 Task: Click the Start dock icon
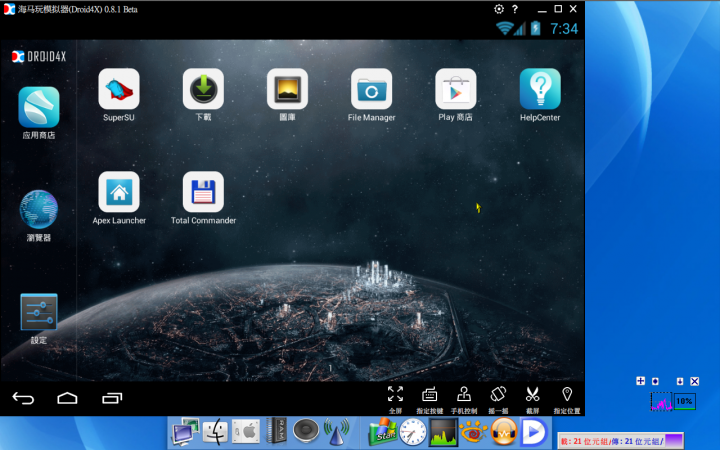click(x=382, y=432)
